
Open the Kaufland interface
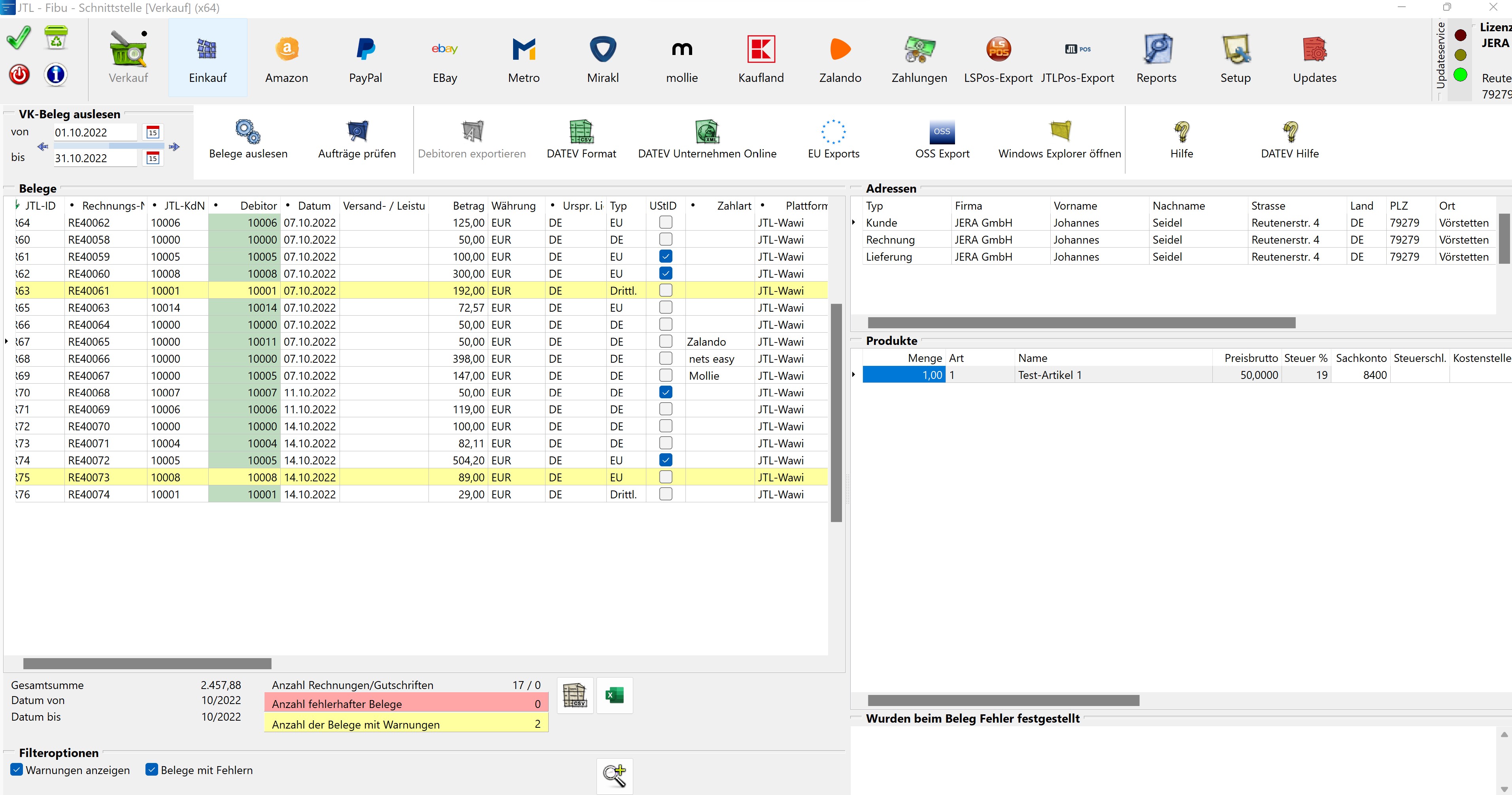point(761,57)
